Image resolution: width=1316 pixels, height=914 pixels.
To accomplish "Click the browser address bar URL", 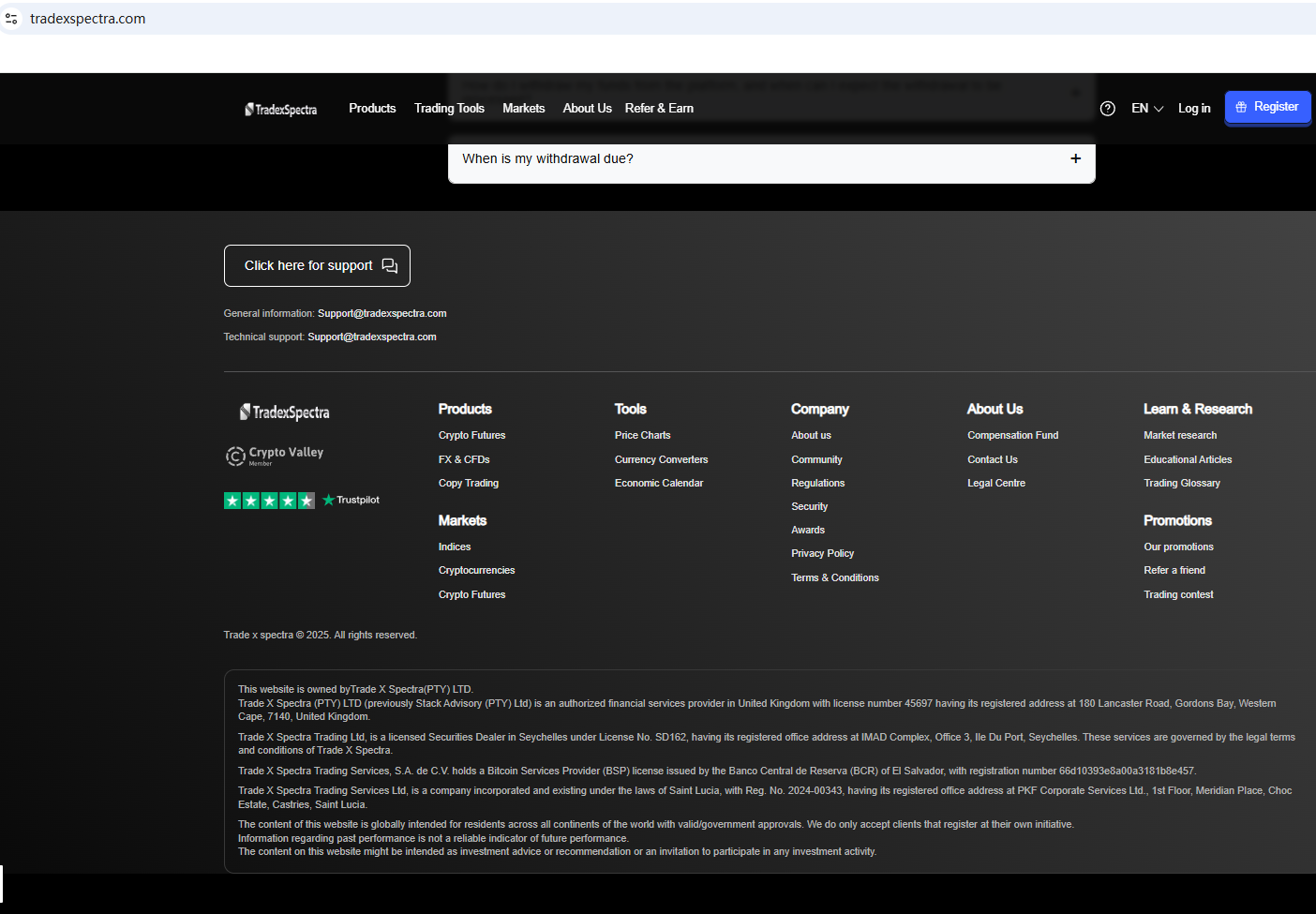I will pyautogui.click(x=88, y=19).
